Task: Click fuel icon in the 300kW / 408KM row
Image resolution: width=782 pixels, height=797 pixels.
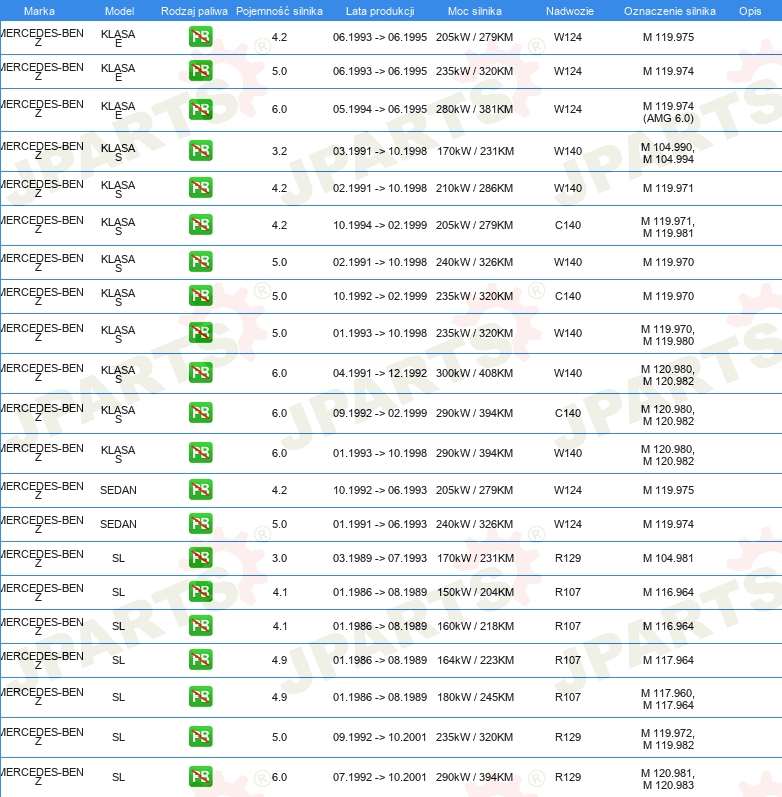Action: [200, 373]
